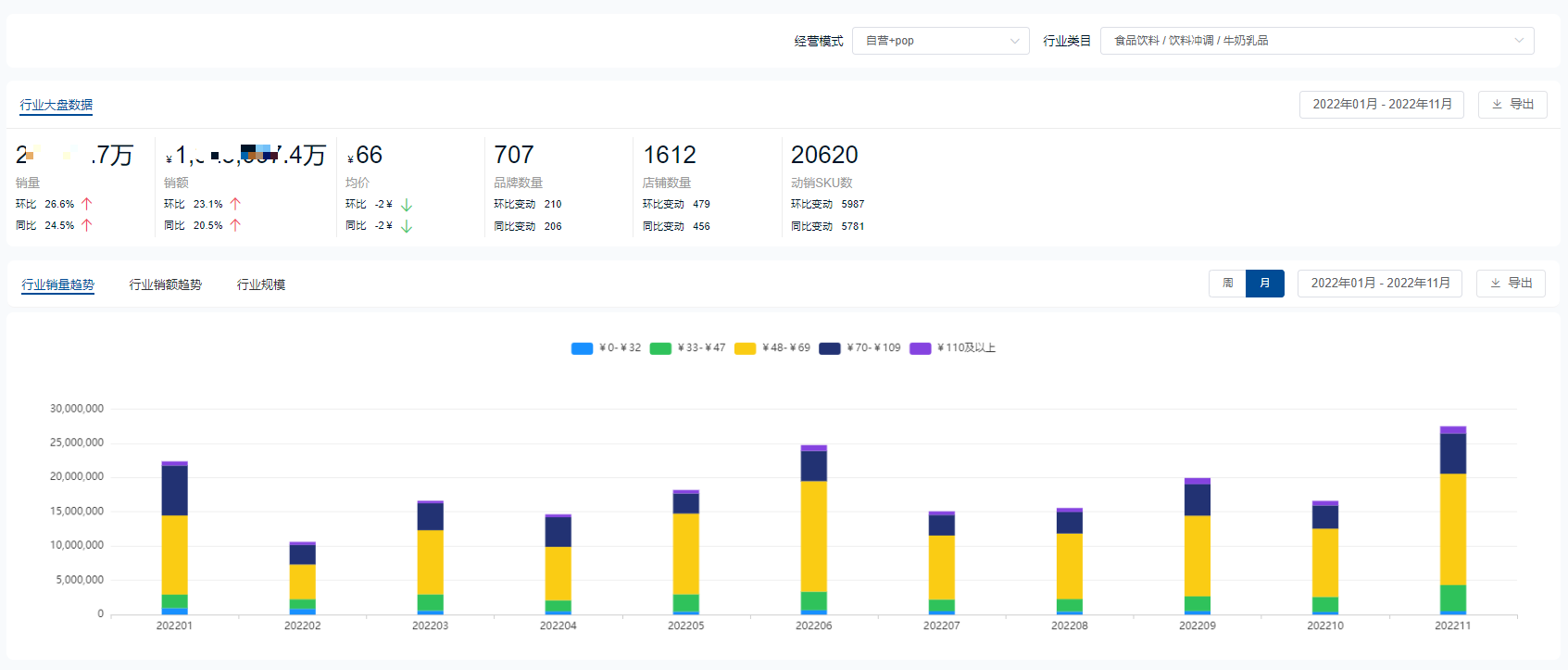Click the 均价 环比 green down arrow
This screenshot has height=670, width=1568.
407,205
